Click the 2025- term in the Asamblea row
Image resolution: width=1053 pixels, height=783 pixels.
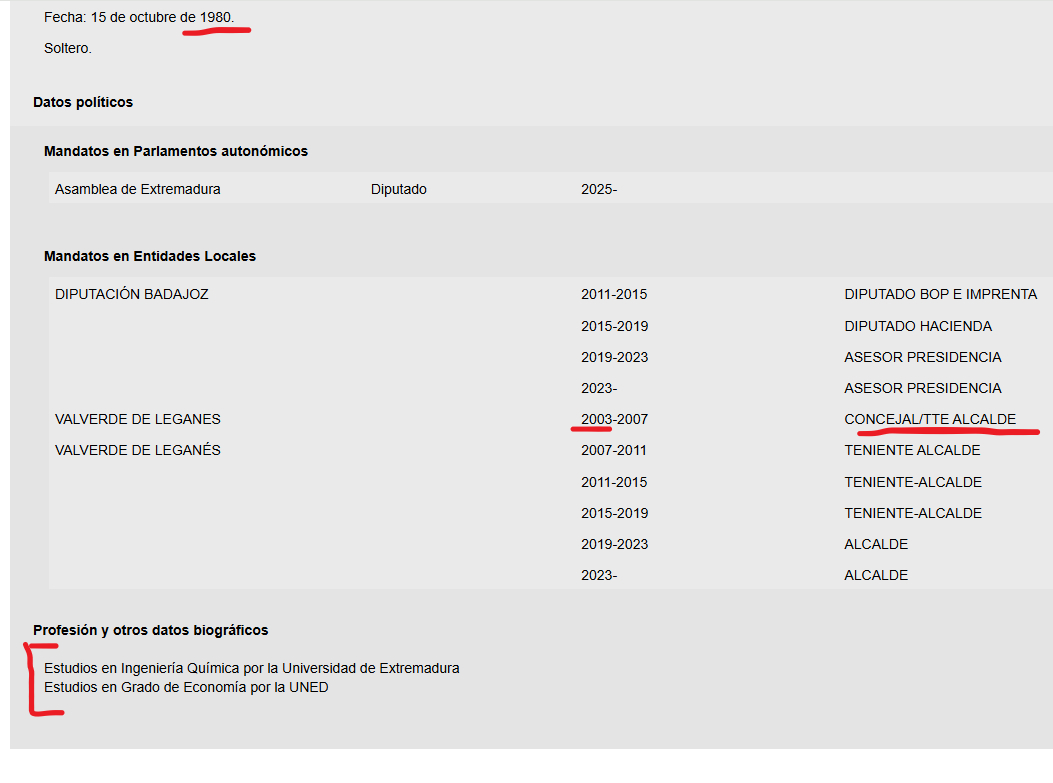(599, 189)
